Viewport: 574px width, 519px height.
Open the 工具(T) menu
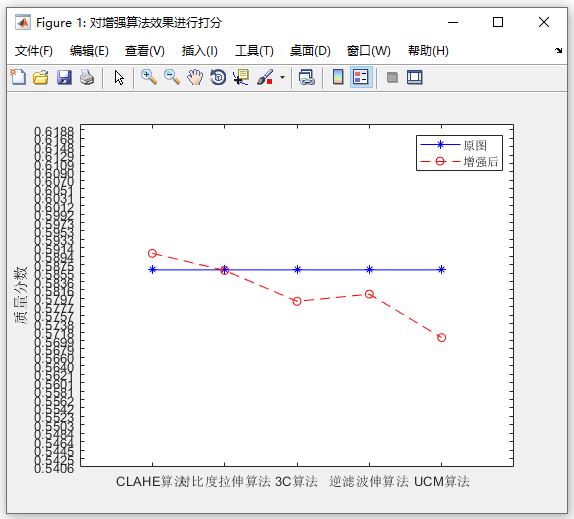click(x=254, y=51)
